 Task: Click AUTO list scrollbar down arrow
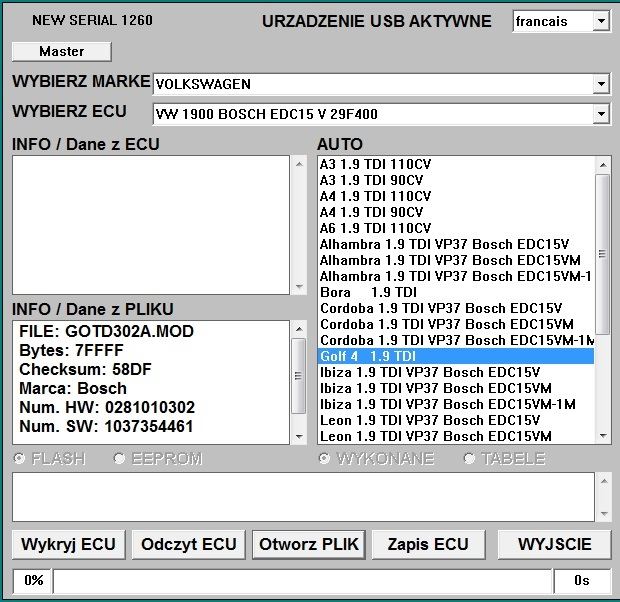(603, 436)
